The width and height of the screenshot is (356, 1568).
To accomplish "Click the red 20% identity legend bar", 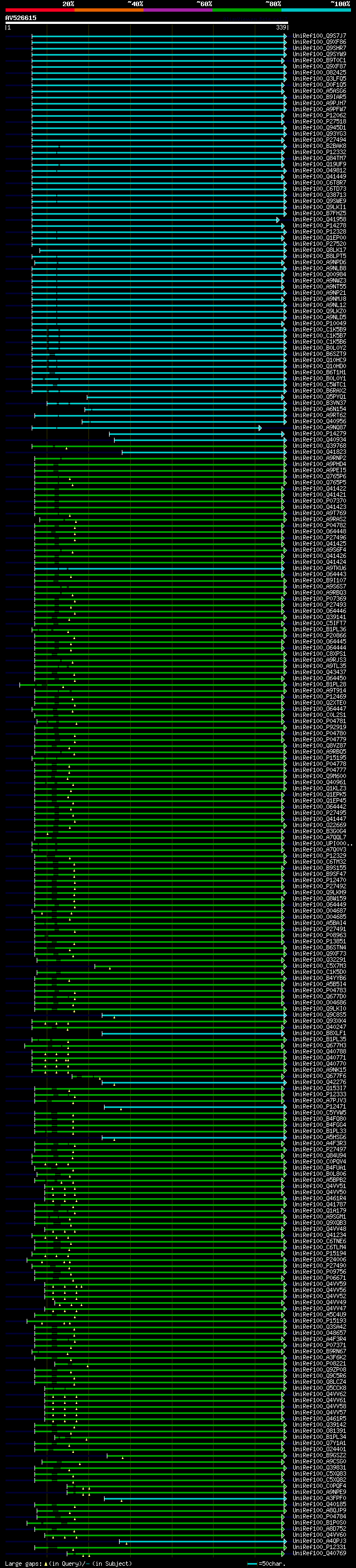I will pyautogui.click(x=39, y=10).
